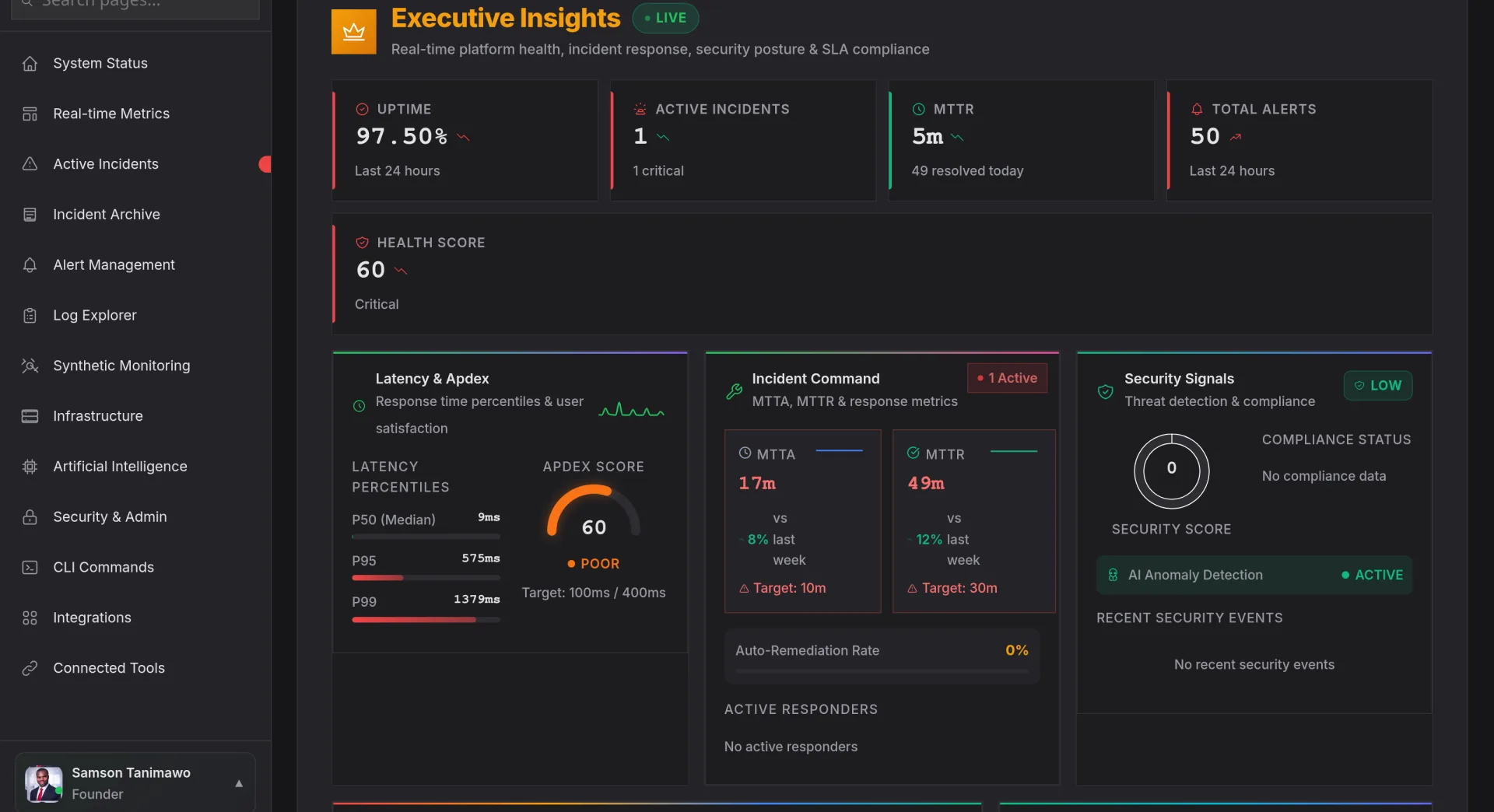This screenshot has width=1494, height=812.
Task: Click the Incident Command wrench icon
Action: pyautogui.click(x=734, y=391)
